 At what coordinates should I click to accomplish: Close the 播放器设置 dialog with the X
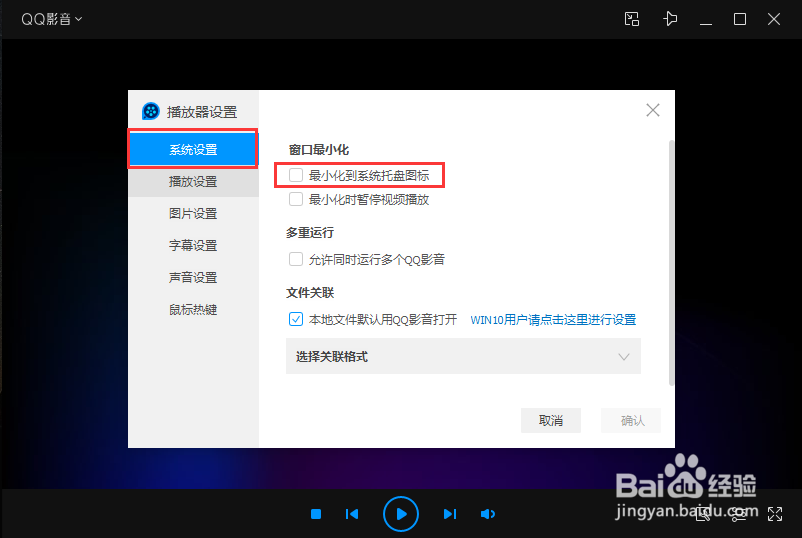tap(653, 110)
